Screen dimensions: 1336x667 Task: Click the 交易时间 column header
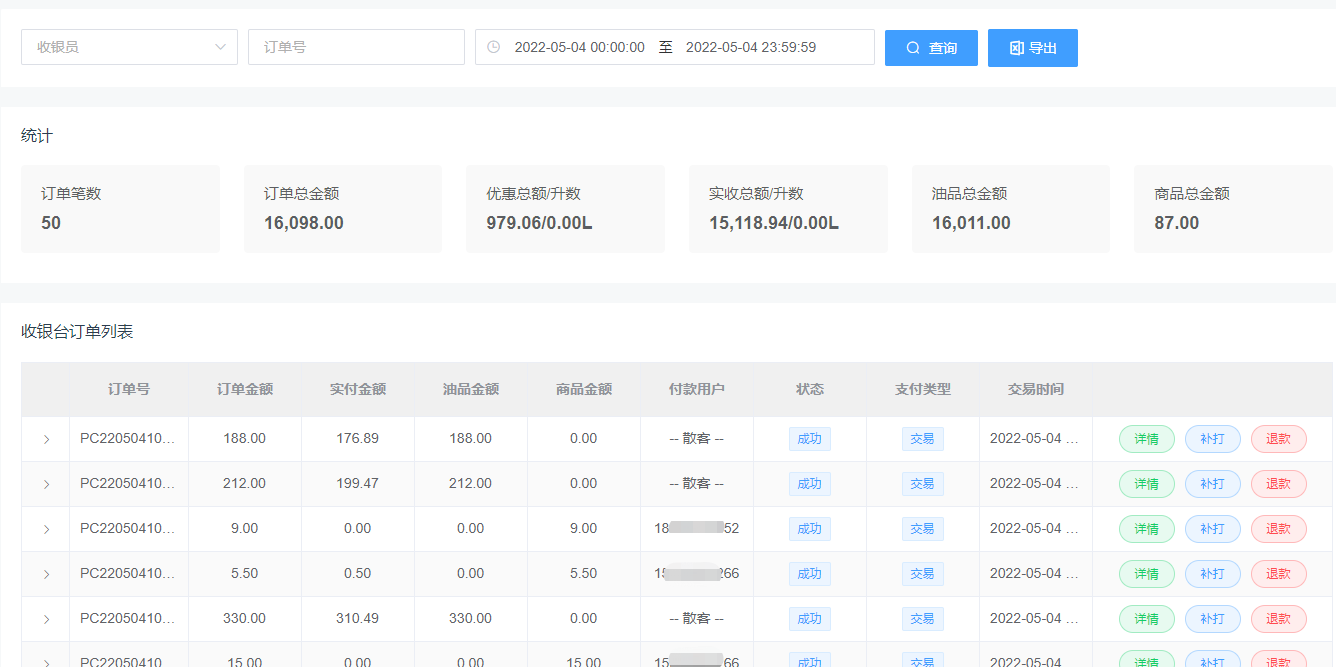click(1036, 389)
